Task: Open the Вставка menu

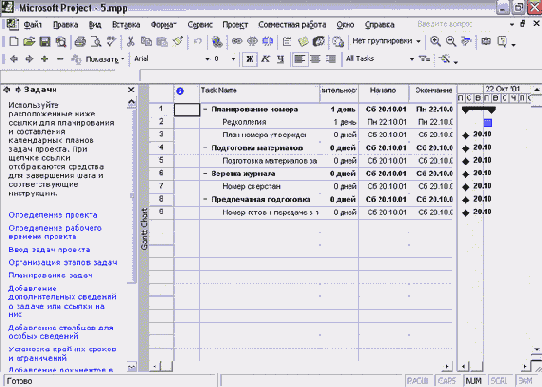Action: 126,25
